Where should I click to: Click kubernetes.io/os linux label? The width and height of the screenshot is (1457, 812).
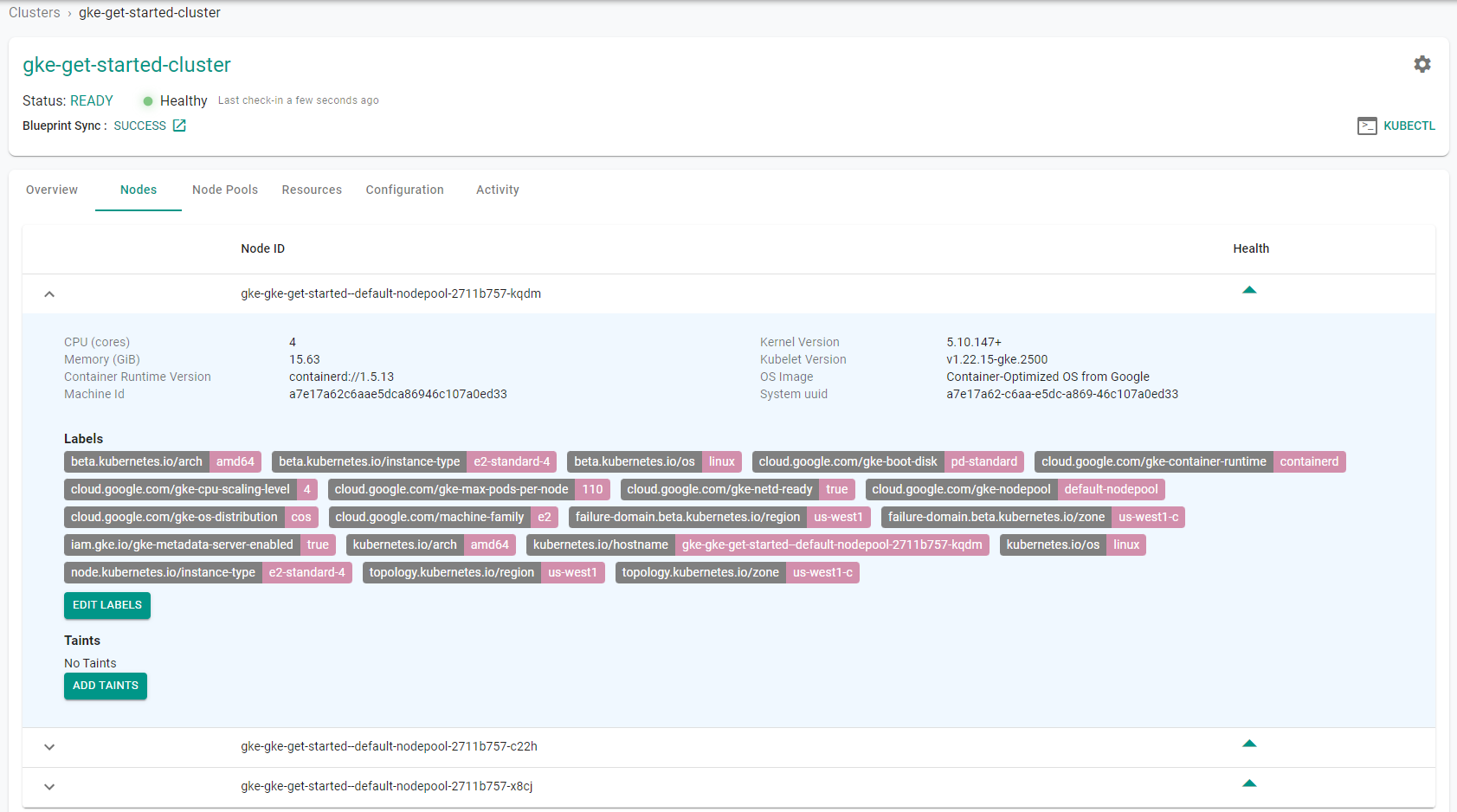1073,545
